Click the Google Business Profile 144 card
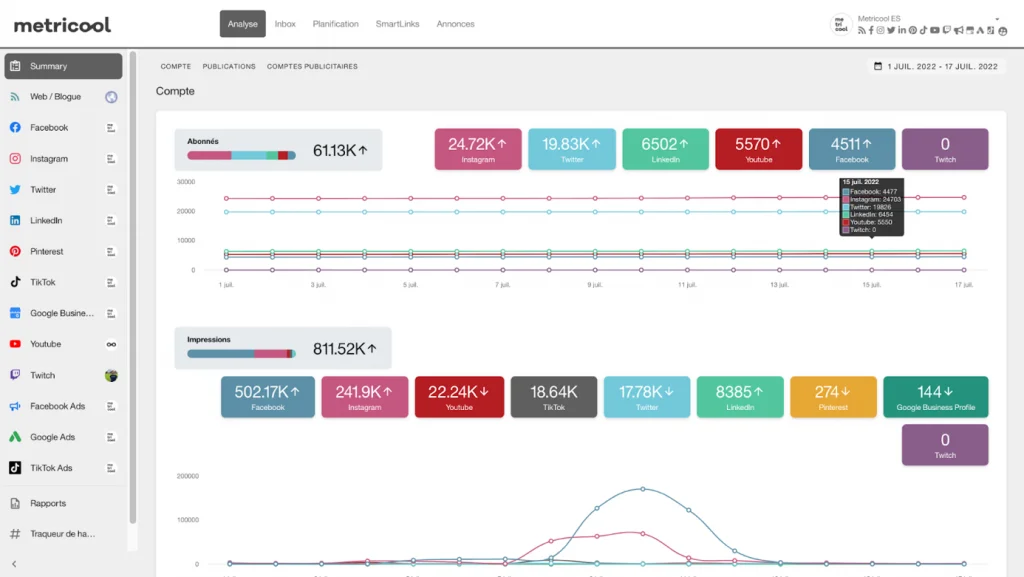The image size is (1024, 577). 936,397
